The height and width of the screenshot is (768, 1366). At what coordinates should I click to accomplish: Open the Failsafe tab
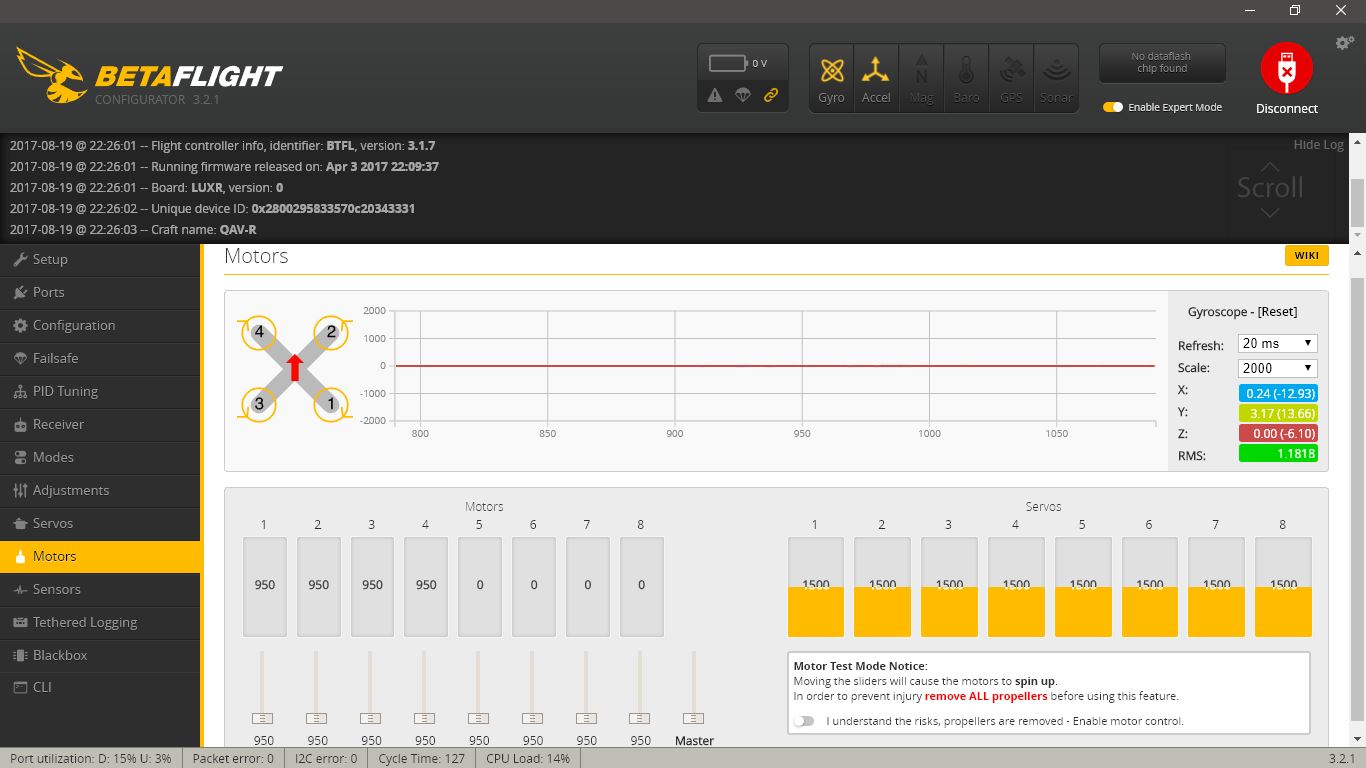[100, 358]
